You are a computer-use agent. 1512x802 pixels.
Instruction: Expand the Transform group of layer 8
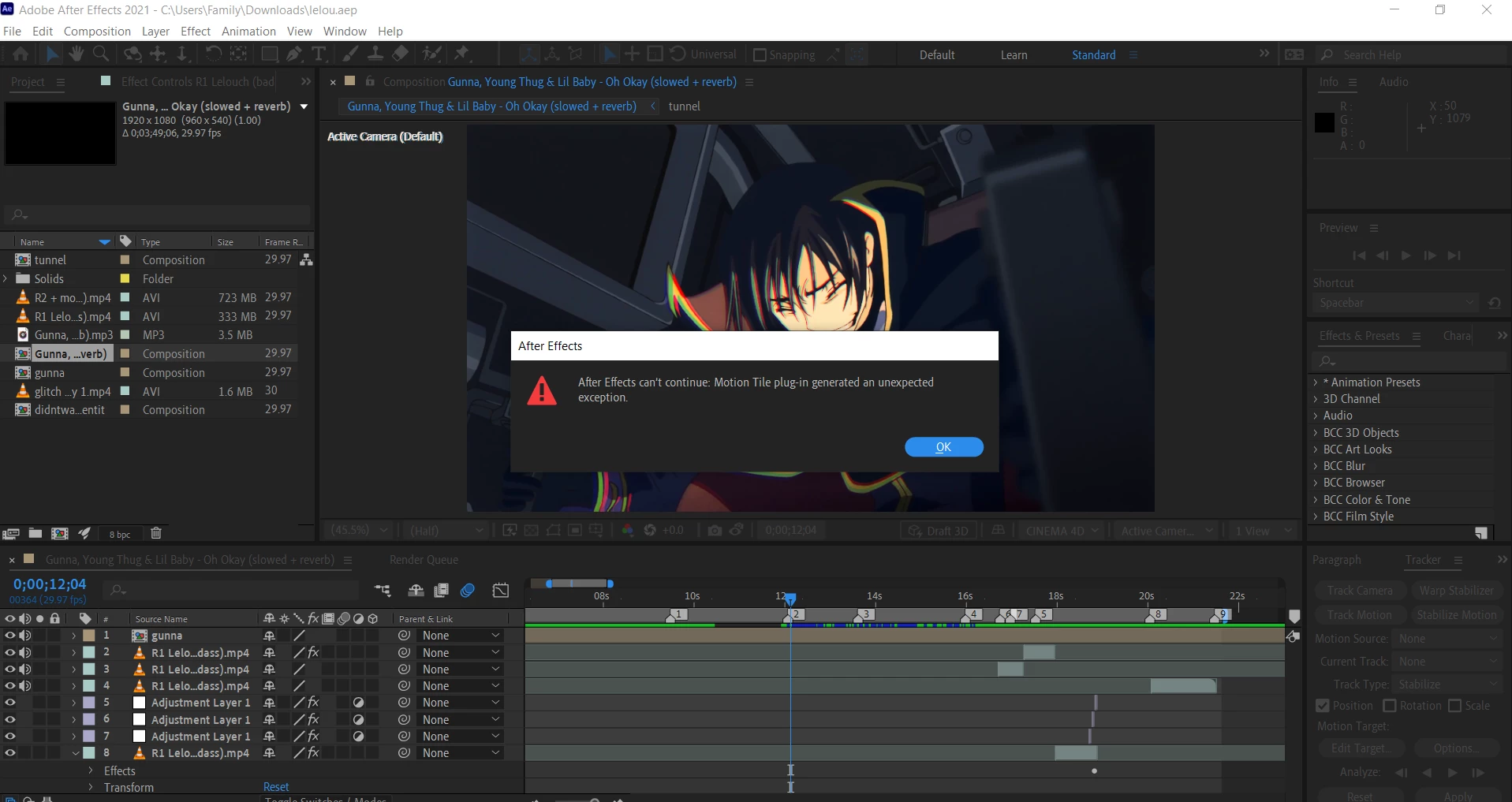coord(91,787)
